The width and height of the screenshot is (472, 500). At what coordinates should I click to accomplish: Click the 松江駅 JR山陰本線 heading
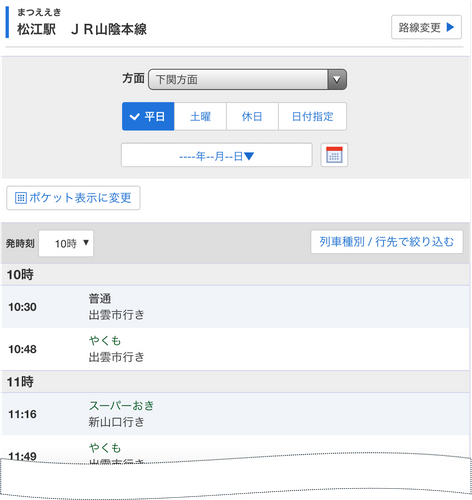[x=82, y=29]
